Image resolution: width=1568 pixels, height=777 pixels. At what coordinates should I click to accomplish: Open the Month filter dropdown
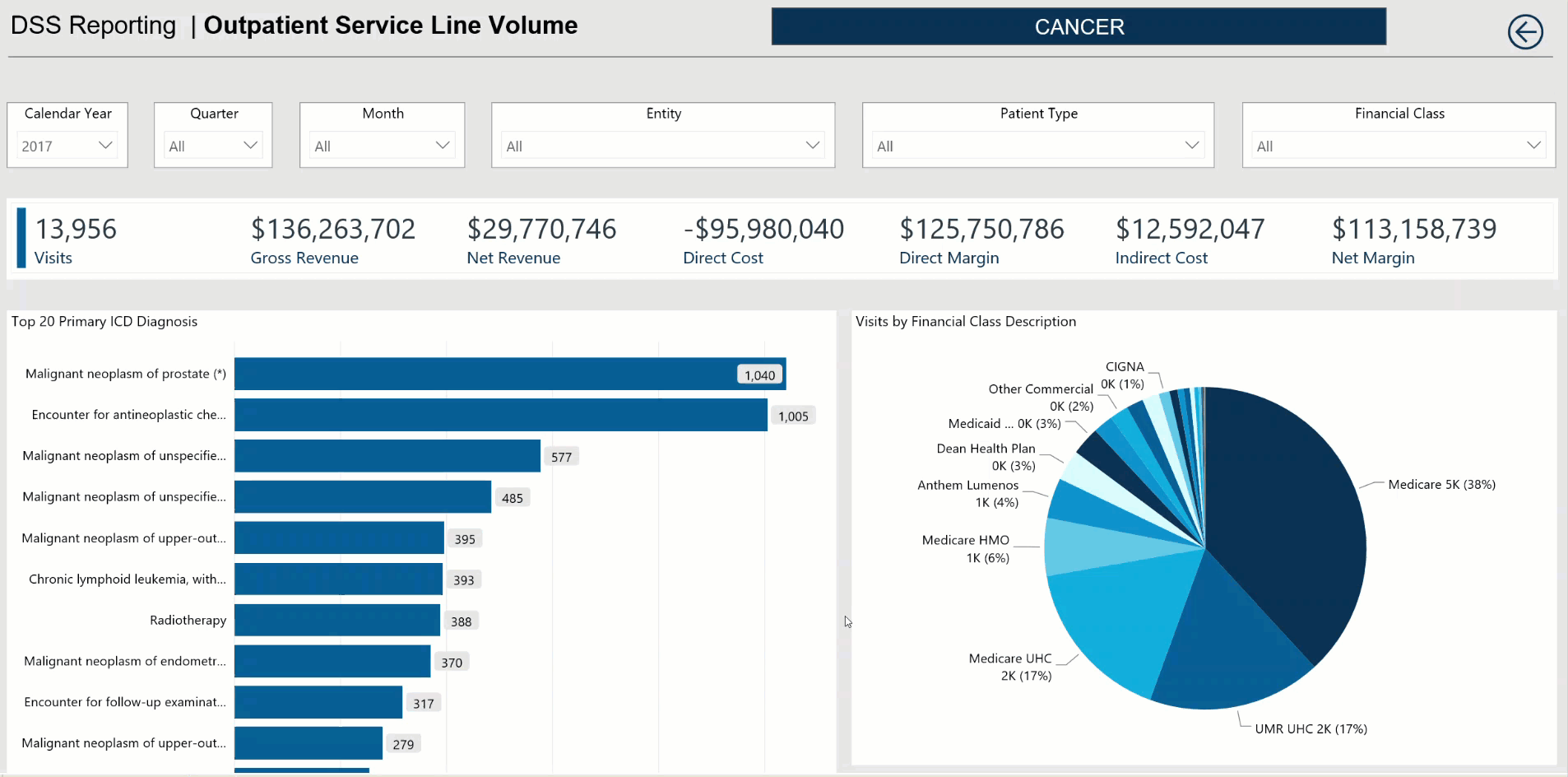coord(382,146)
